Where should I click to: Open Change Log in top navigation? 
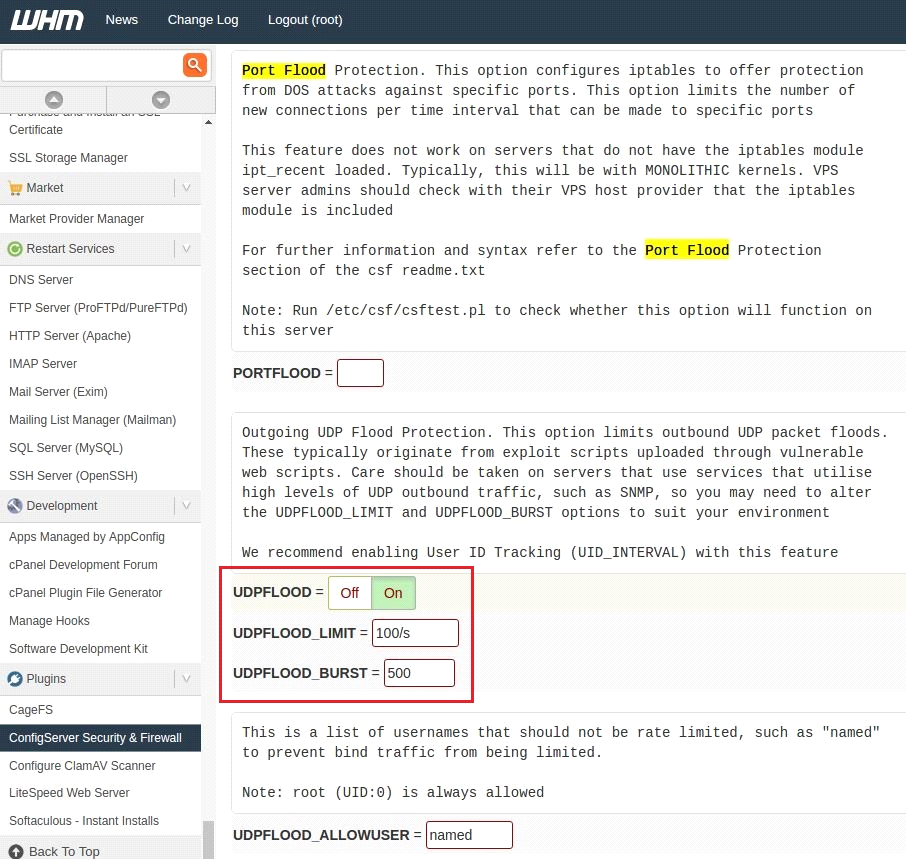coord(203,20)
